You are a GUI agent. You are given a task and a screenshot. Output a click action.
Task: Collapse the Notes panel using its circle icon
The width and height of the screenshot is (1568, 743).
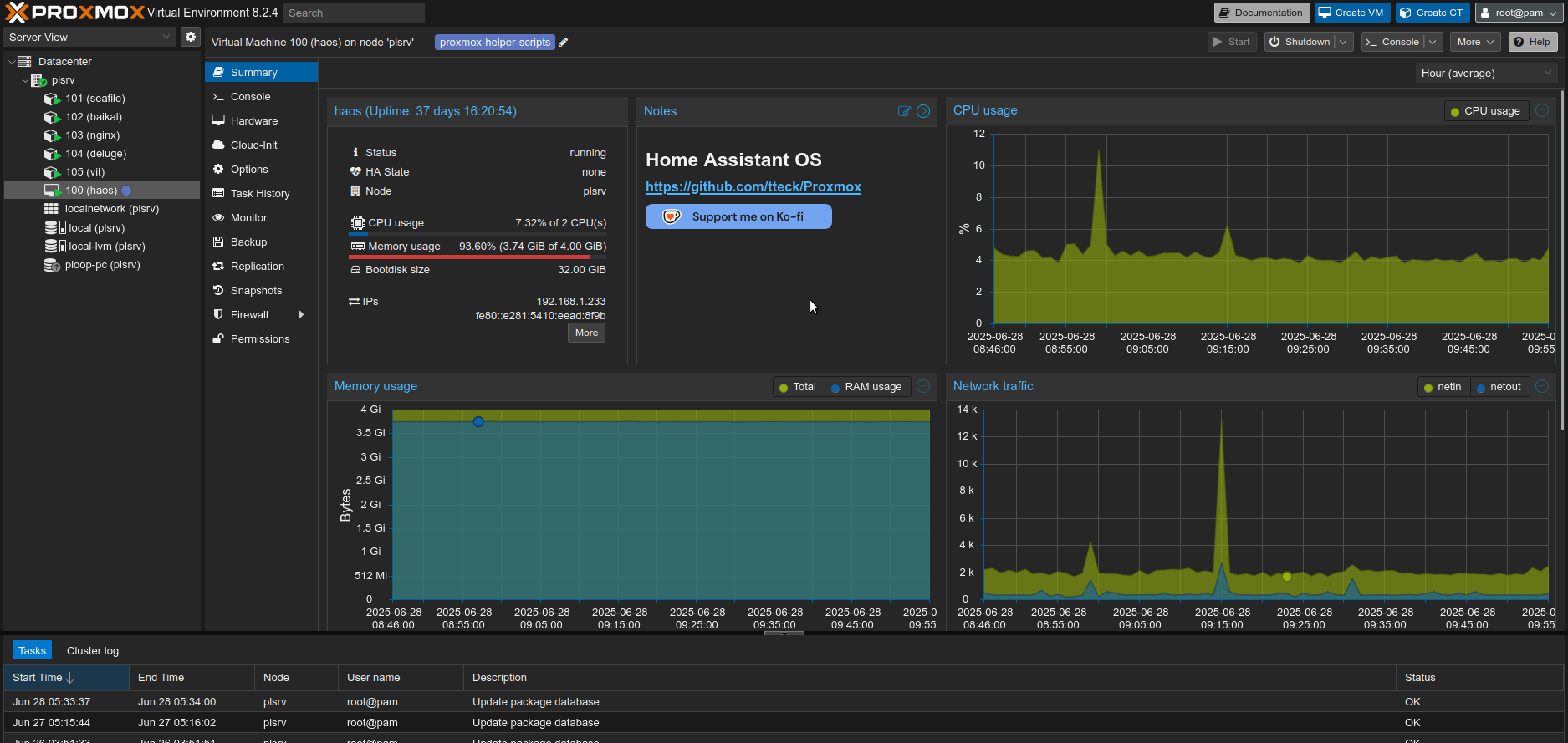923,111
